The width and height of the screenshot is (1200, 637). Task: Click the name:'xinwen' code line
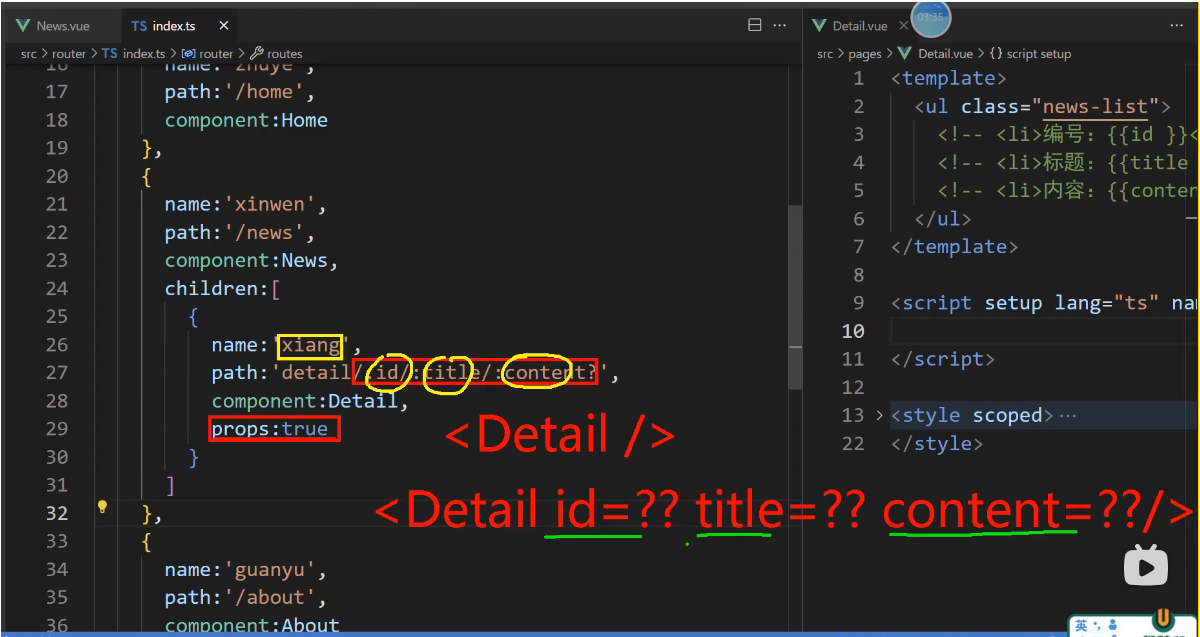246,204
